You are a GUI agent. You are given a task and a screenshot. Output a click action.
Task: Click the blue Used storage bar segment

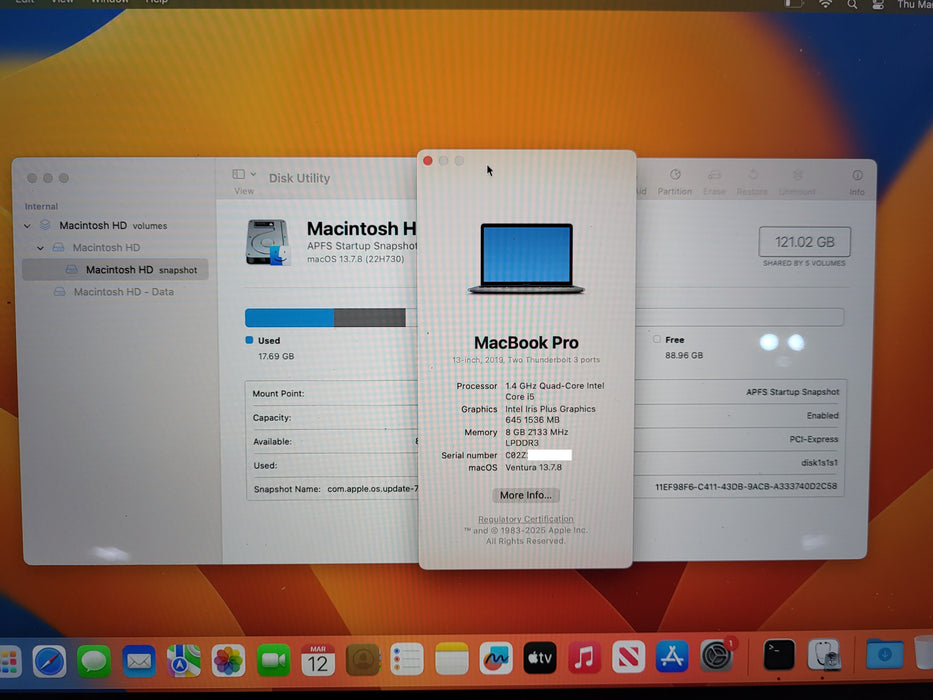(289, 318)
